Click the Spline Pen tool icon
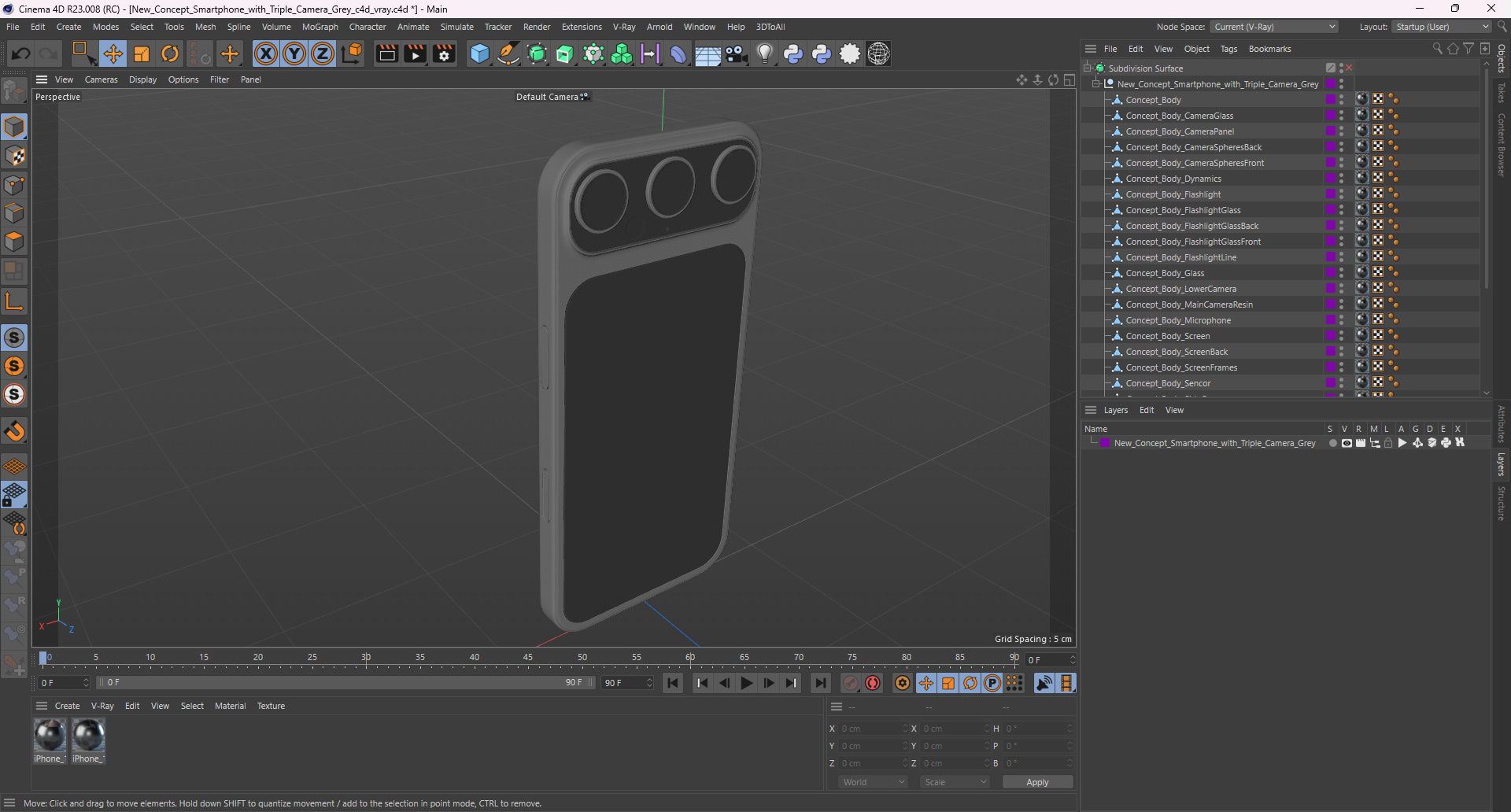Image resolution: width=1511 pixels, height=812 pixels. tap(508, 54)
